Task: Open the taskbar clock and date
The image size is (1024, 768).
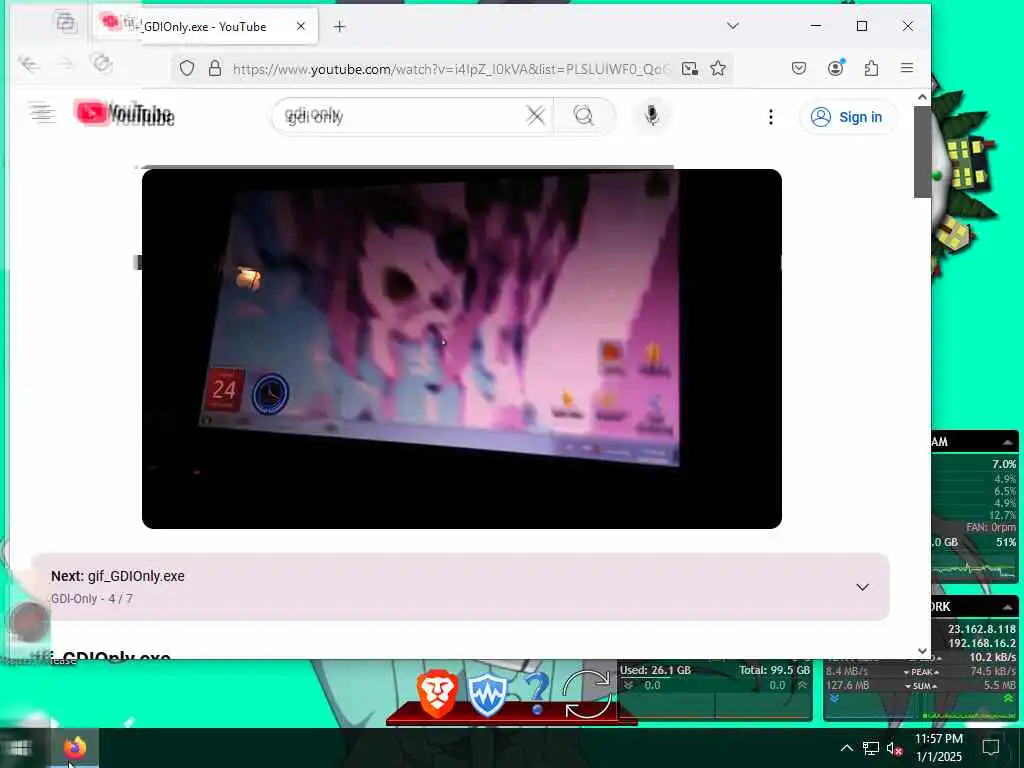Action: tap(938, 748)
